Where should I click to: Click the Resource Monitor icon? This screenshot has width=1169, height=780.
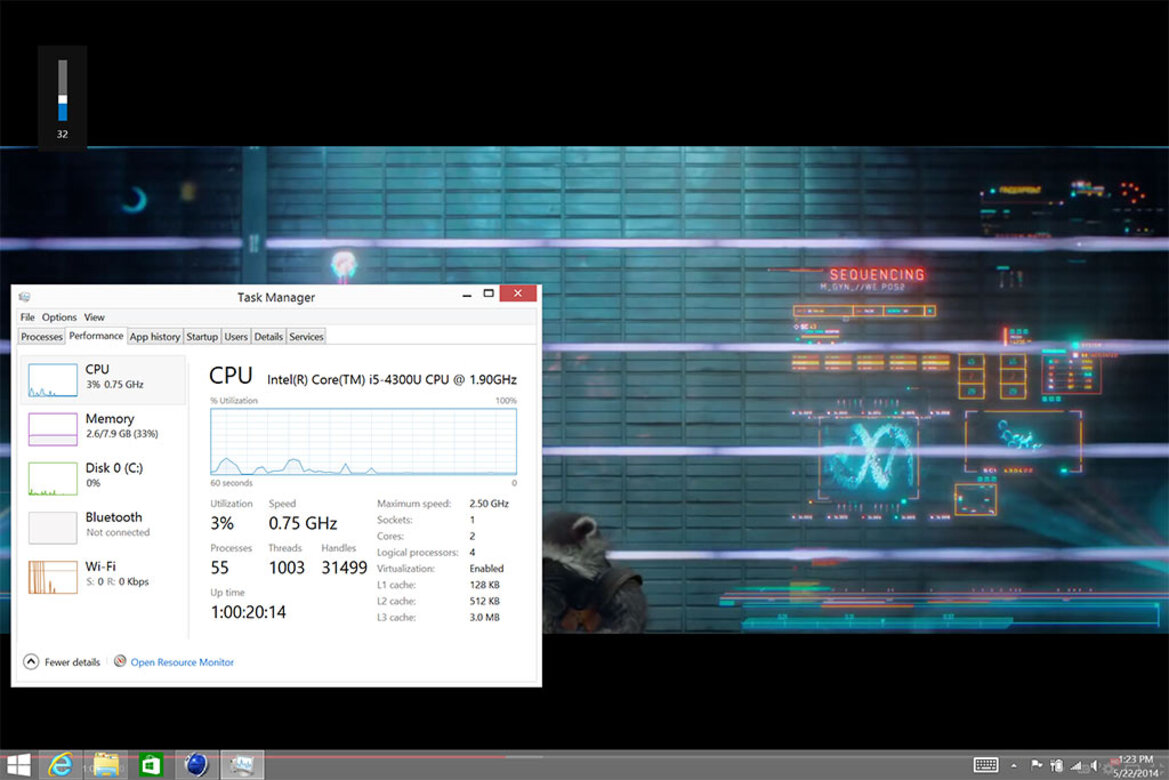pyautogui.click(x=119, y=661)
